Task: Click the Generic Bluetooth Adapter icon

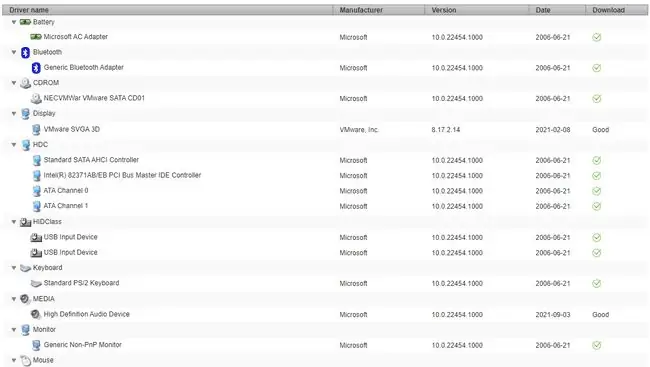Action: point(36,68)
